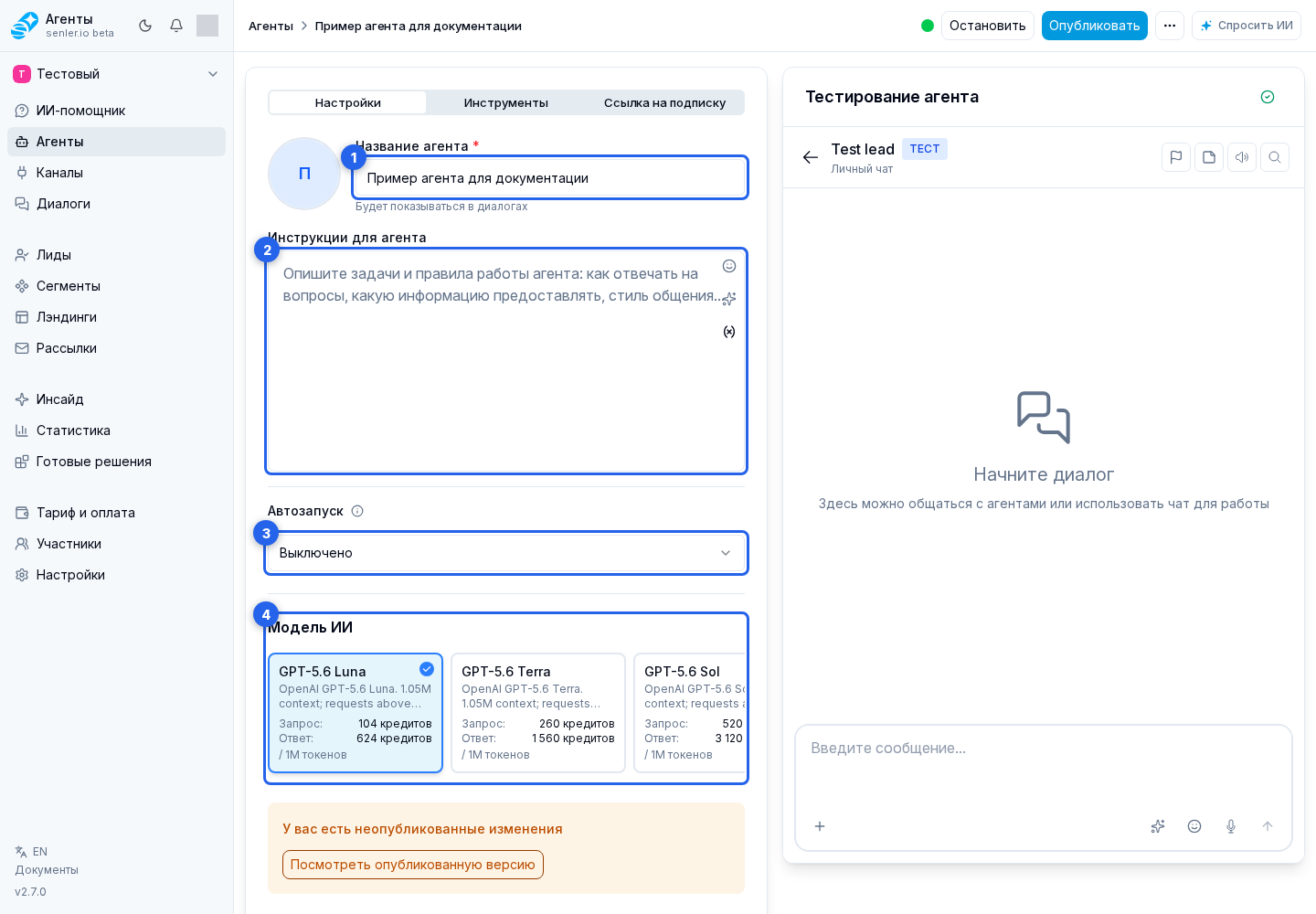This screenshot has height=914, width=1316.
Task: Expand the Тестовый workspace selector
Action: (x=116, y=74)
